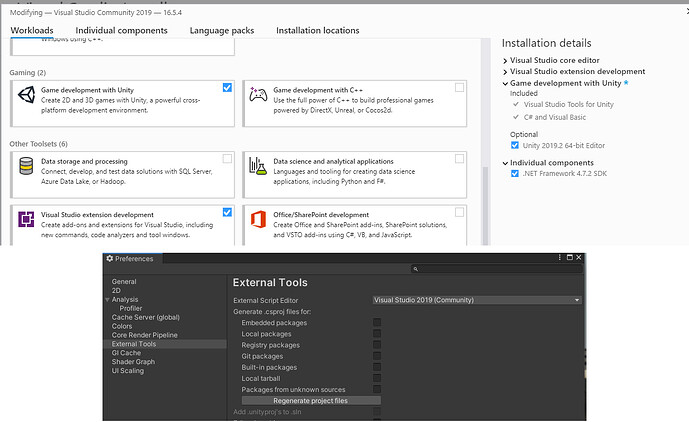Select Core Render Pipeline preference
The height and width of the screenshot is (422, 689).
(145, 335)
